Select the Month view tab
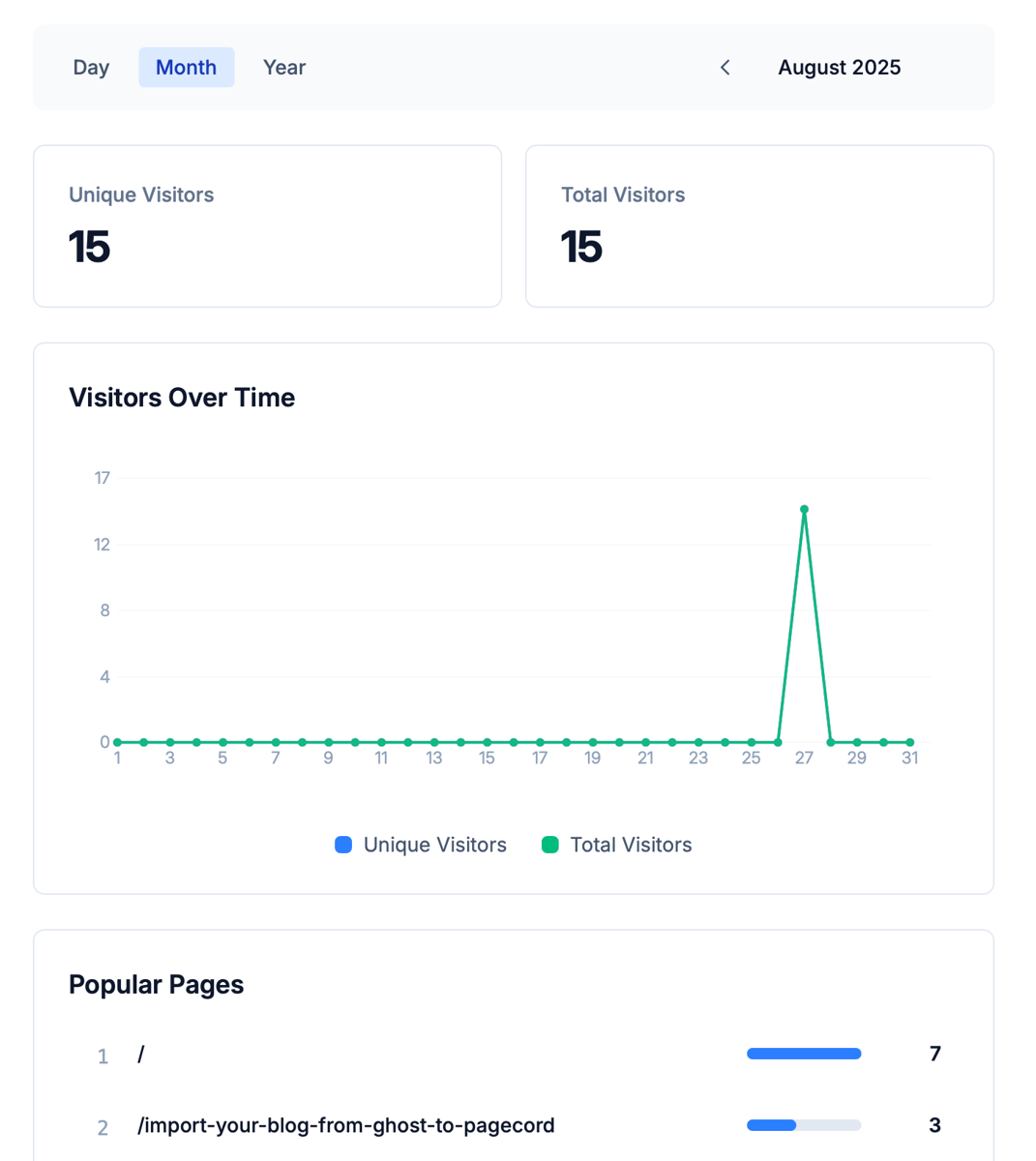Image resolution: width=1036 pixels, height=1161 pixels. 186,68
